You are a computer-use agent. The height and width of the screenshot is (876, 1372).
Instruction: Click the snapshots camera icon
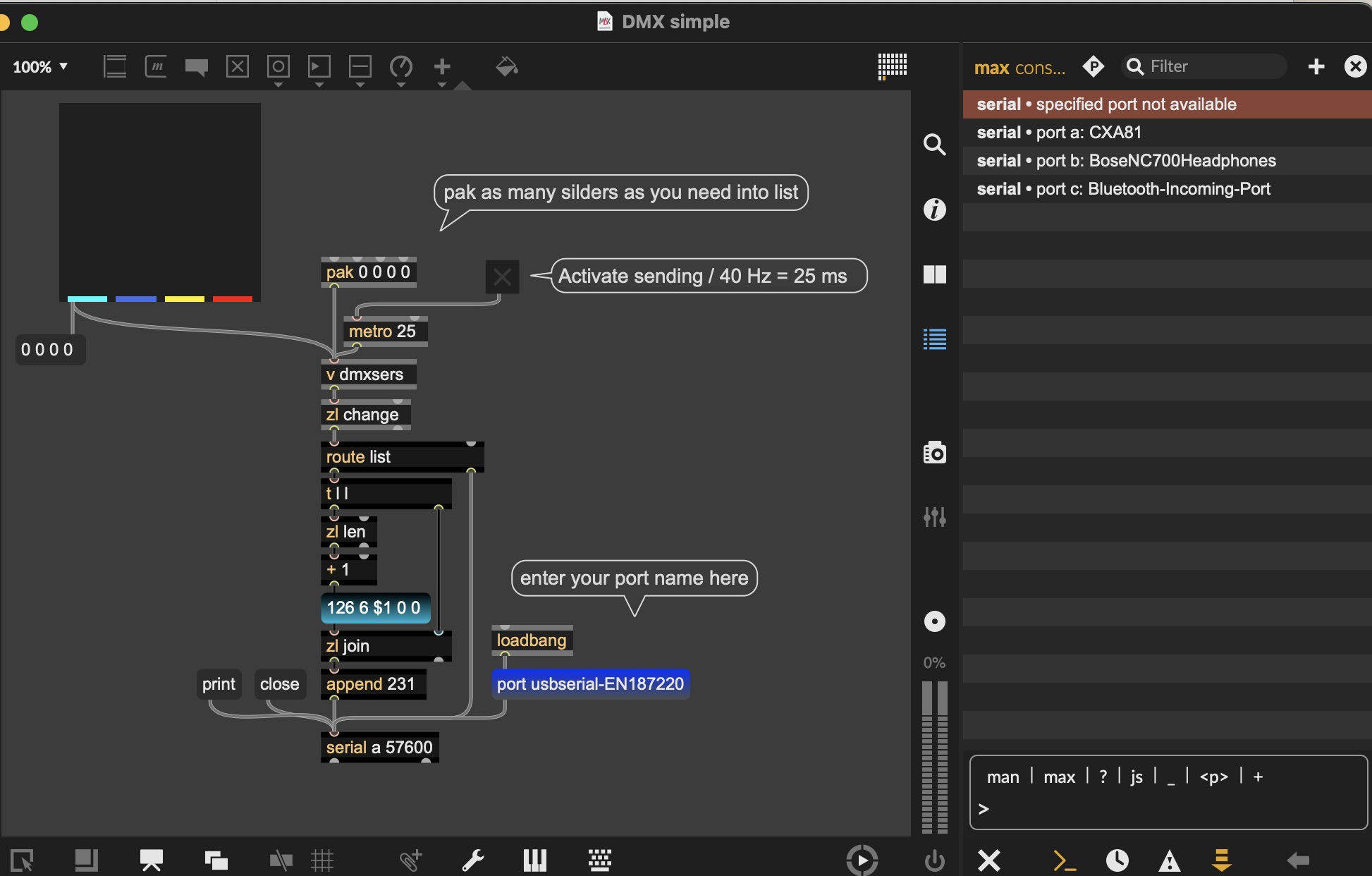(934, 452)
